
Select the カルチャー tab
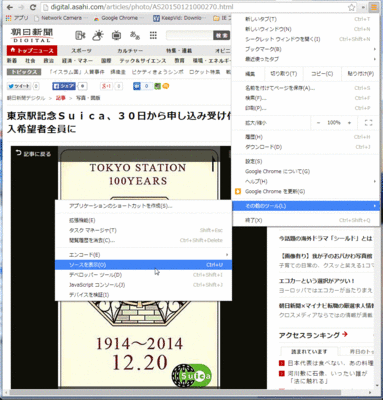click(130, 51)
